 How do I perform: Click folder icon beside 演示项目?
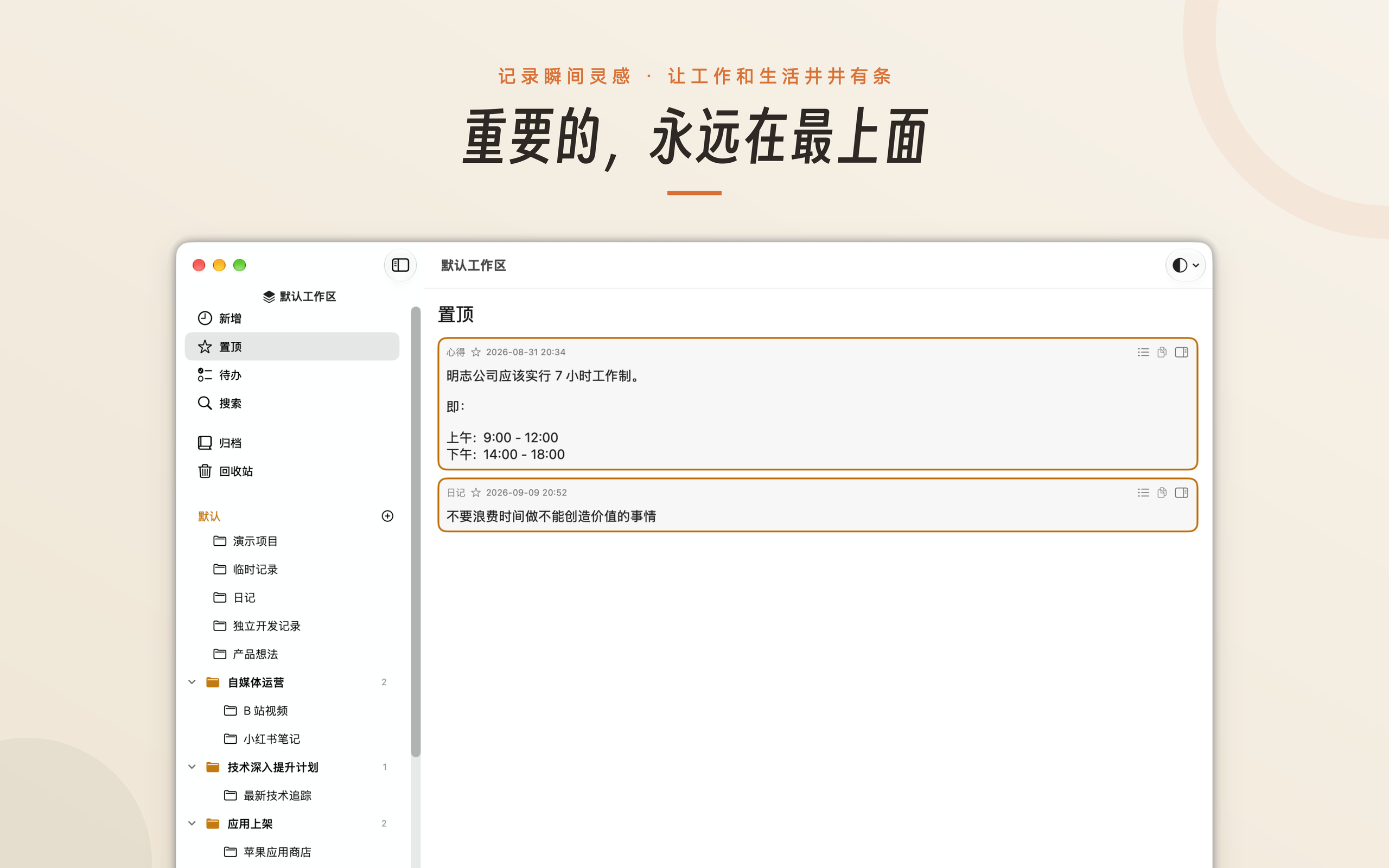click(x=220, y=541)
